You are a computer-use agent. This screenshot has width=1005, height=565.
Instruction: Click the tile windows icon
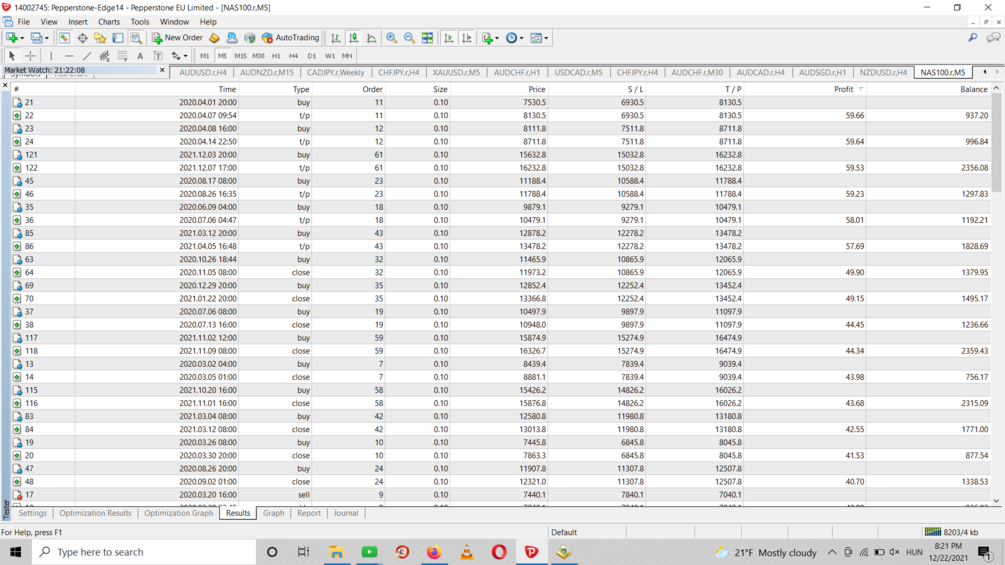click(x=427, y=38)
